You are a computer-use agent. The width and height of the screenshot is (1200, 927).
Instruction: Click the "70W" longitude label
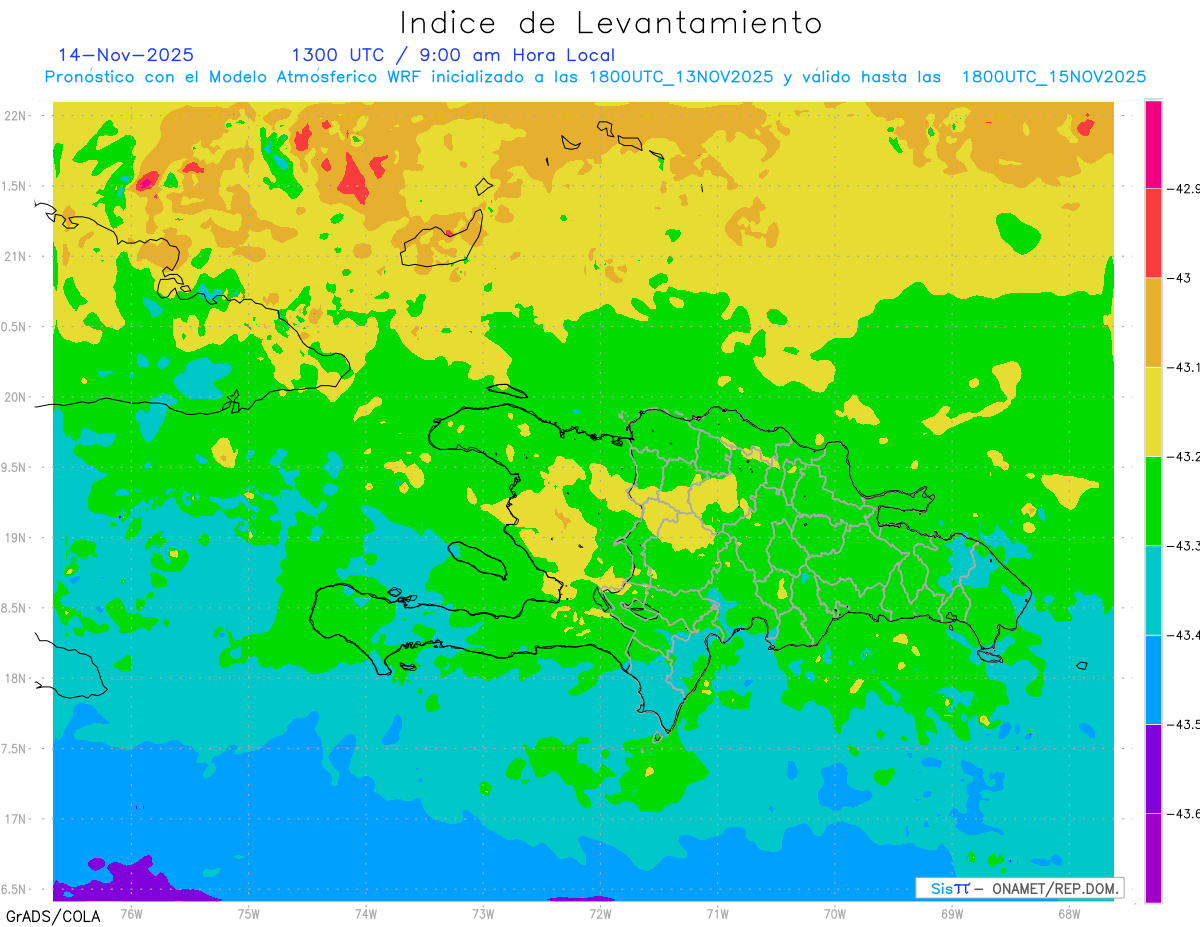pos(835,913)
